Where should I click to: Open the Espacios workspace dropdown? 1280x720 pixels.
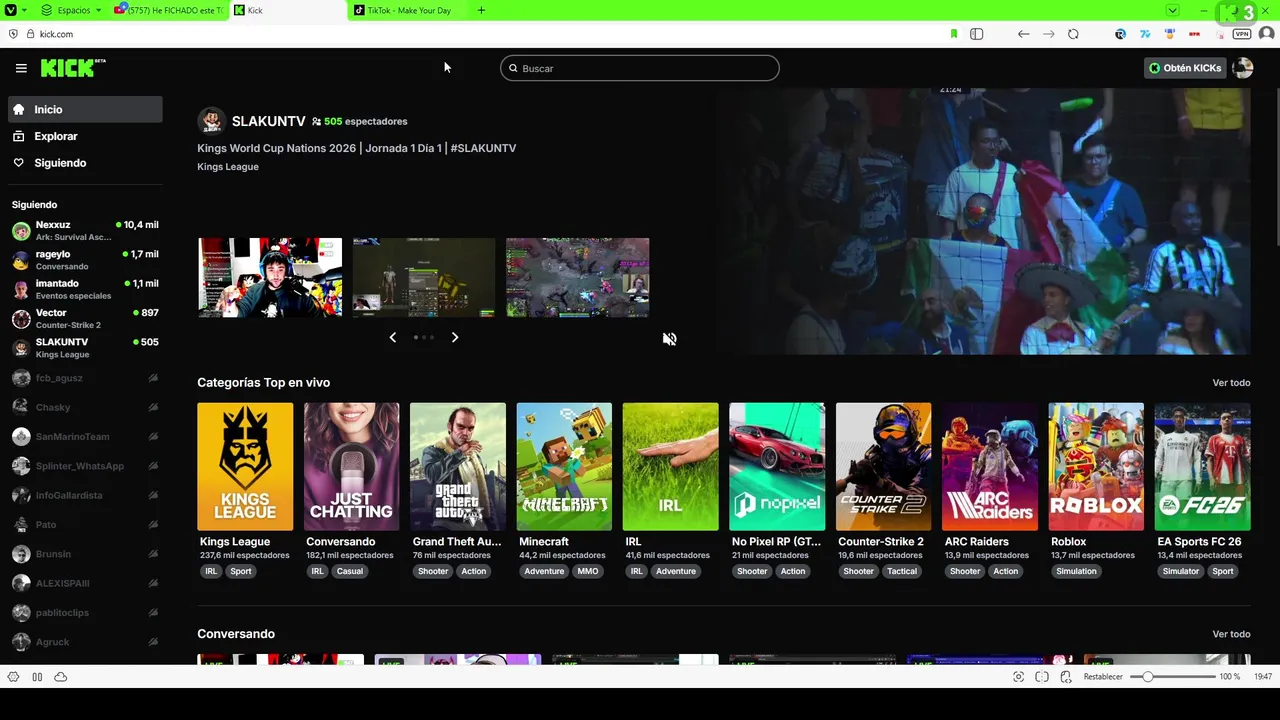click(72, 10)
